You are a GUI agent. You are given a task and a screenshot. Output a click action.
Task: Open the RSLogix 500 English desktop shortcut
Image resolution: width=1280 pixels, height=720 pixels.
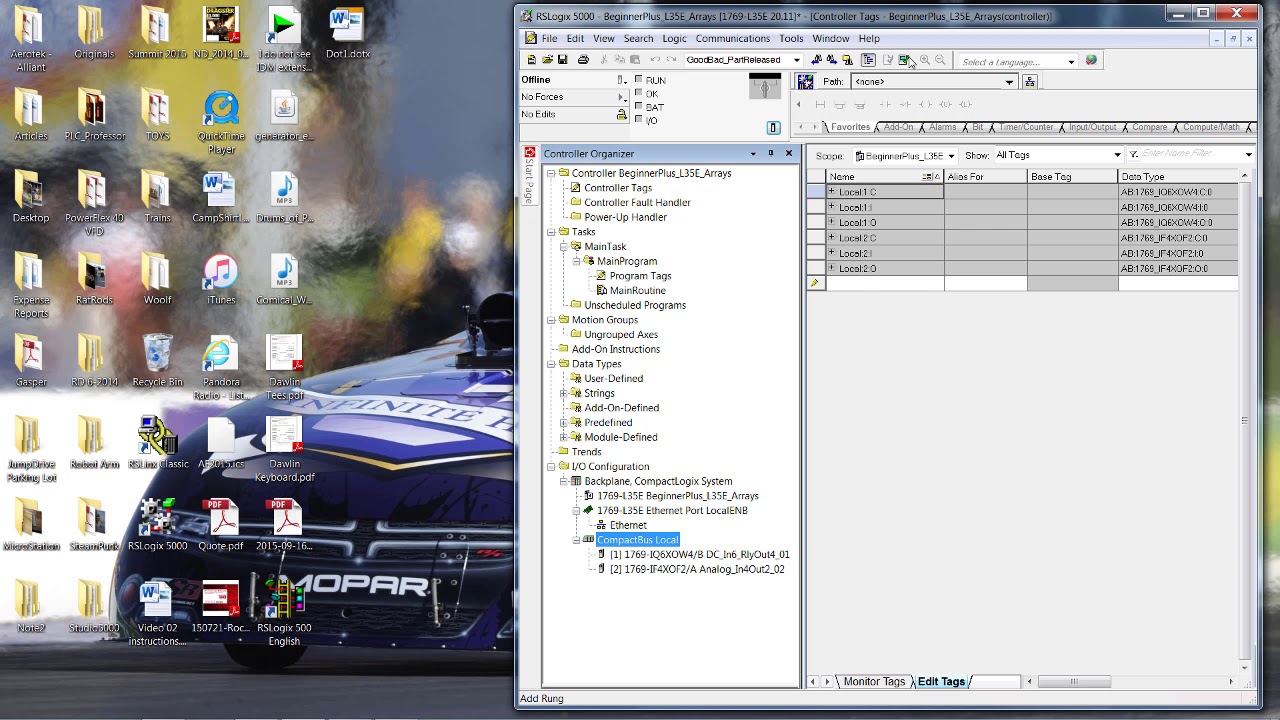(284, 610)
